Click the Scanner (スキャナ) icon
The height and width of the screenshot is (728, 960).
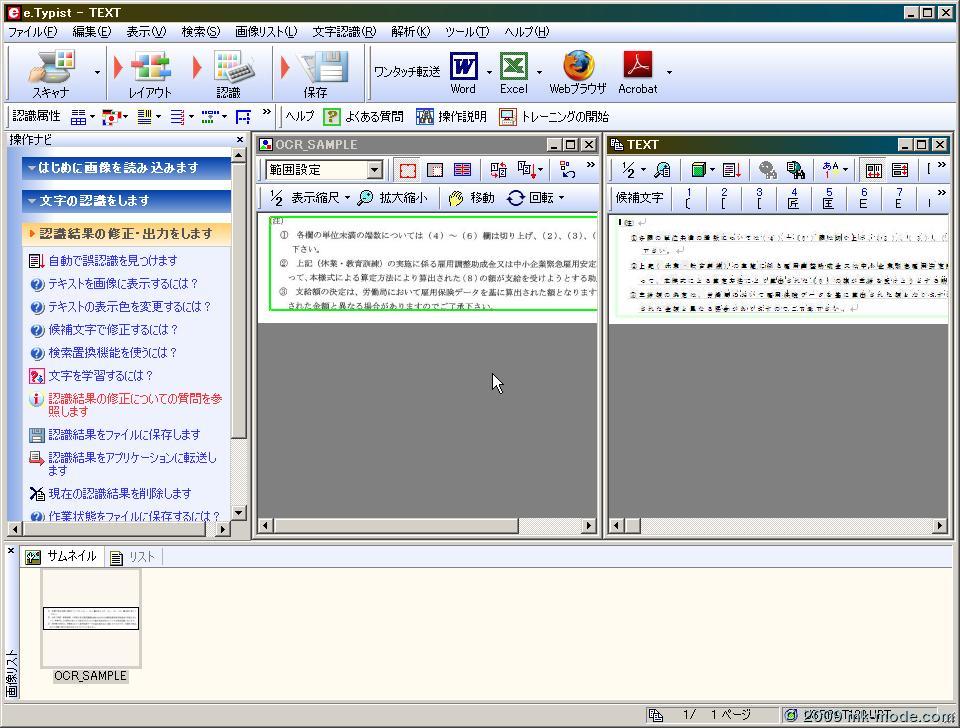tap(51, 70)
